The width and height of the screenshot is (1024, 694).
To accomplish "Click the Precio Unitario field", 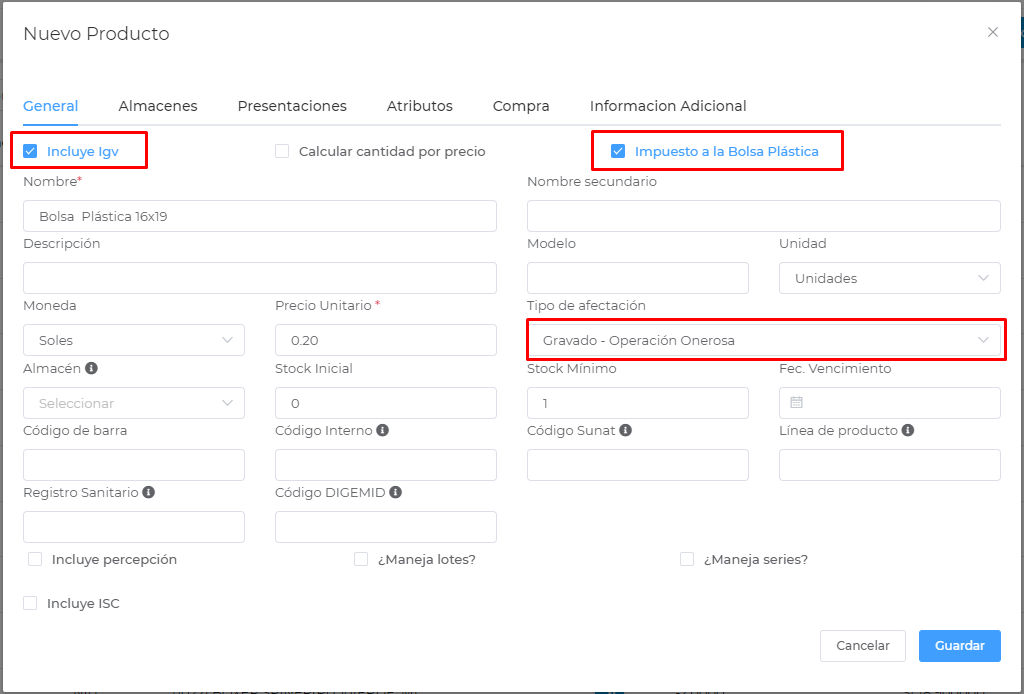I will [x=385, y=340].
